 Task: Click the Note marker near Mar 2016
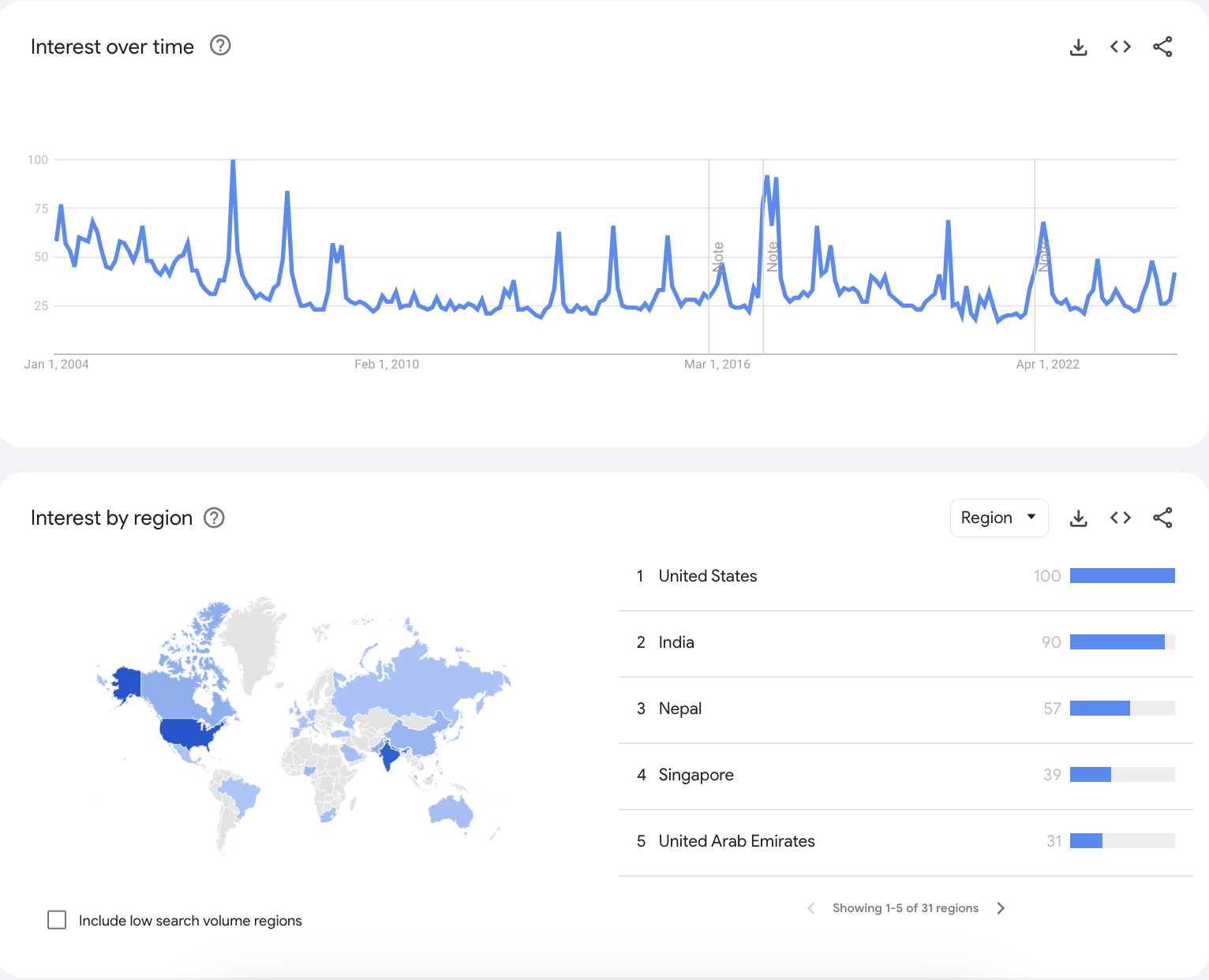(x=718, y=257)
